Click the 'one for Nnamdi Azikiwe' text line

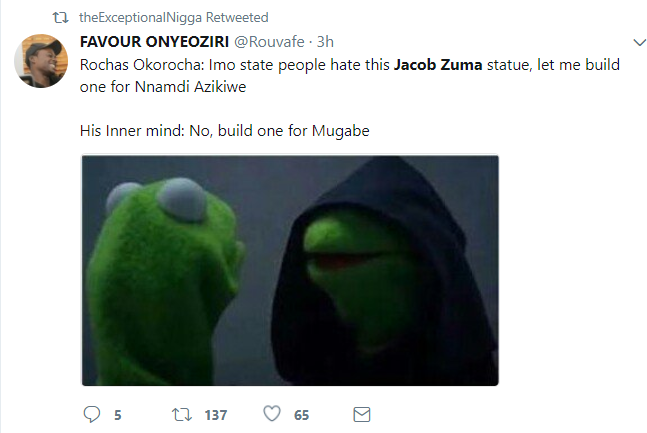(x=163, y=87)
